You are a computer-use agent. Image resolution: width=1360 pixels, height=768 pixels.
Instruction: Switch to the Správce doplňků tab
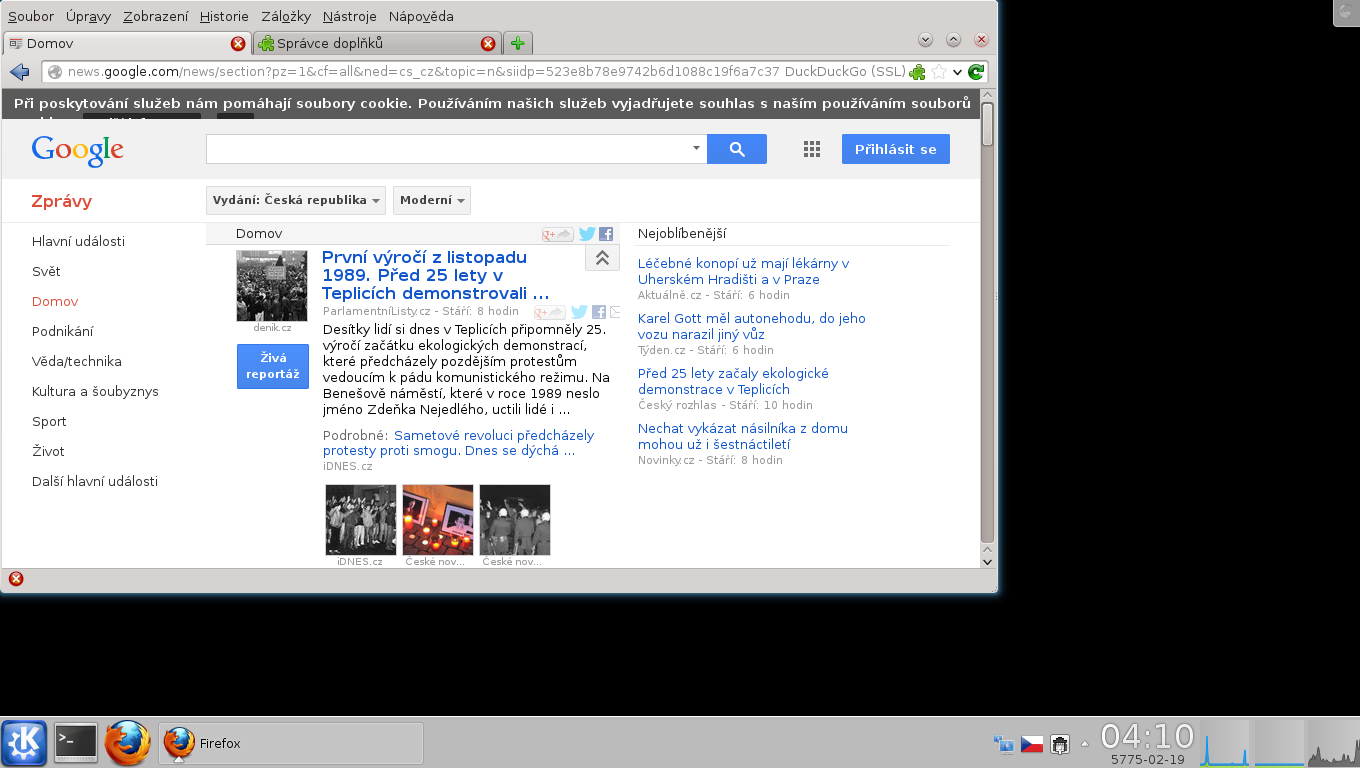coord(377,43)
